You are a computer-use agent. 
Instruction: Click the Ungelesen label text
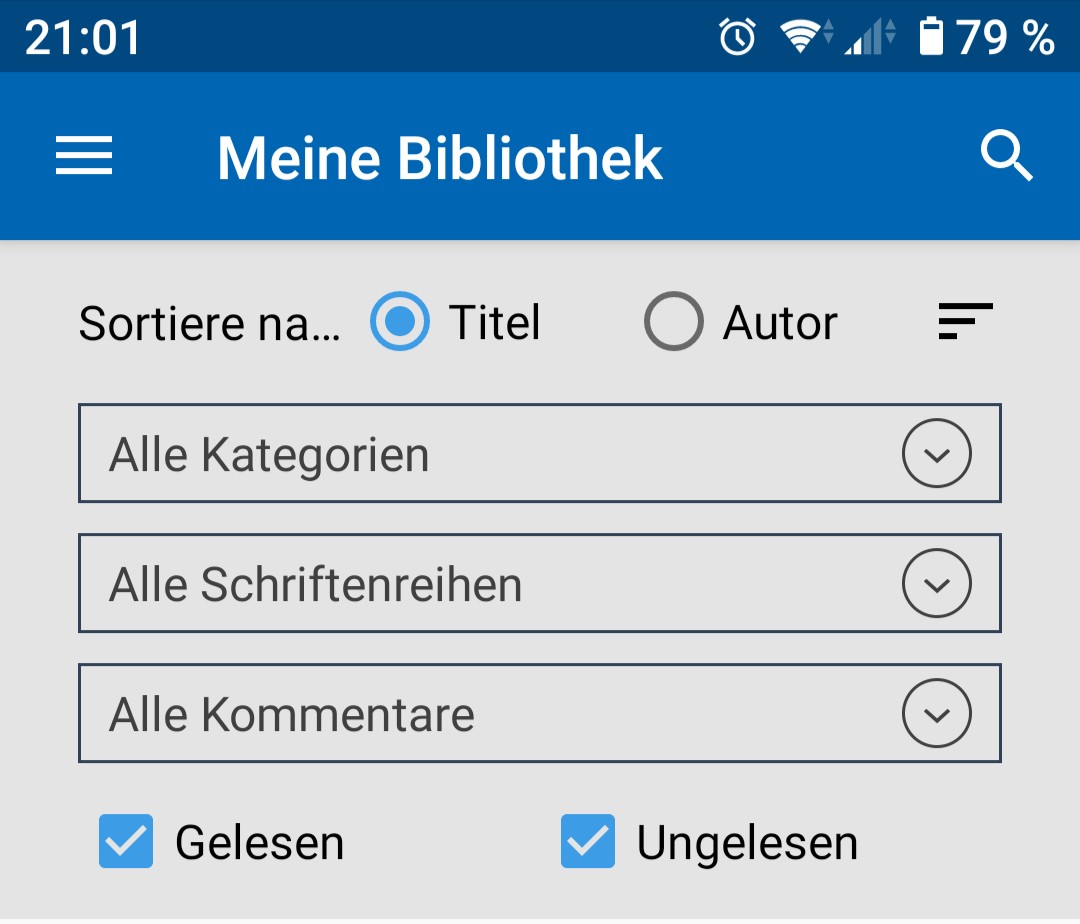coord(747,843)
